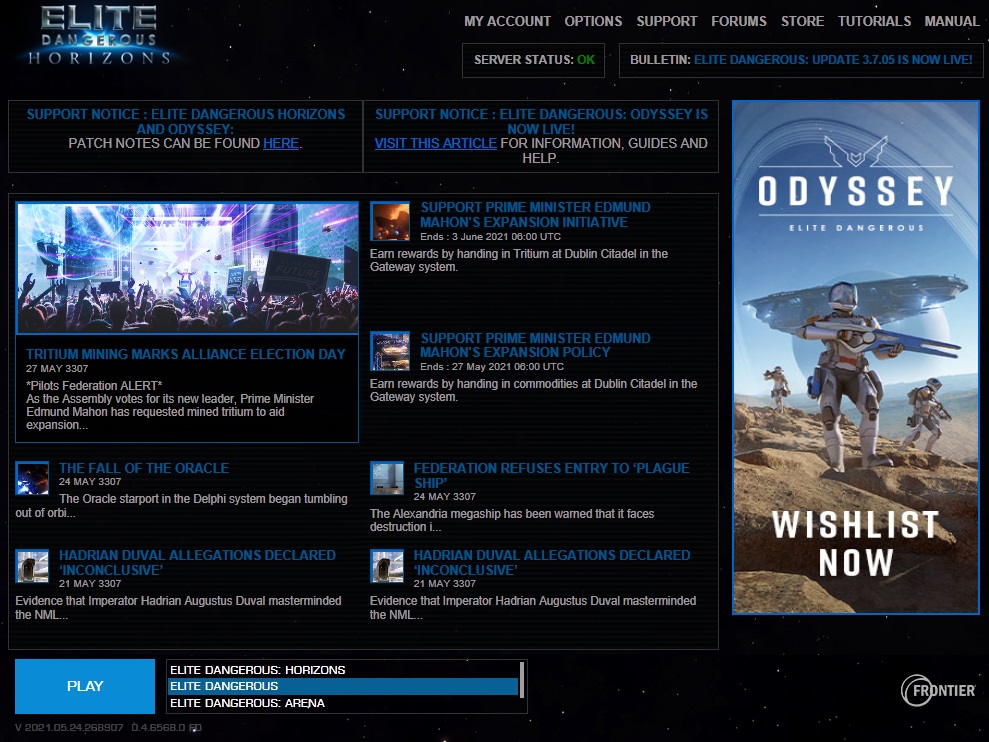
Task: Open the Manual menu item
Action: (x=952, y=21)
